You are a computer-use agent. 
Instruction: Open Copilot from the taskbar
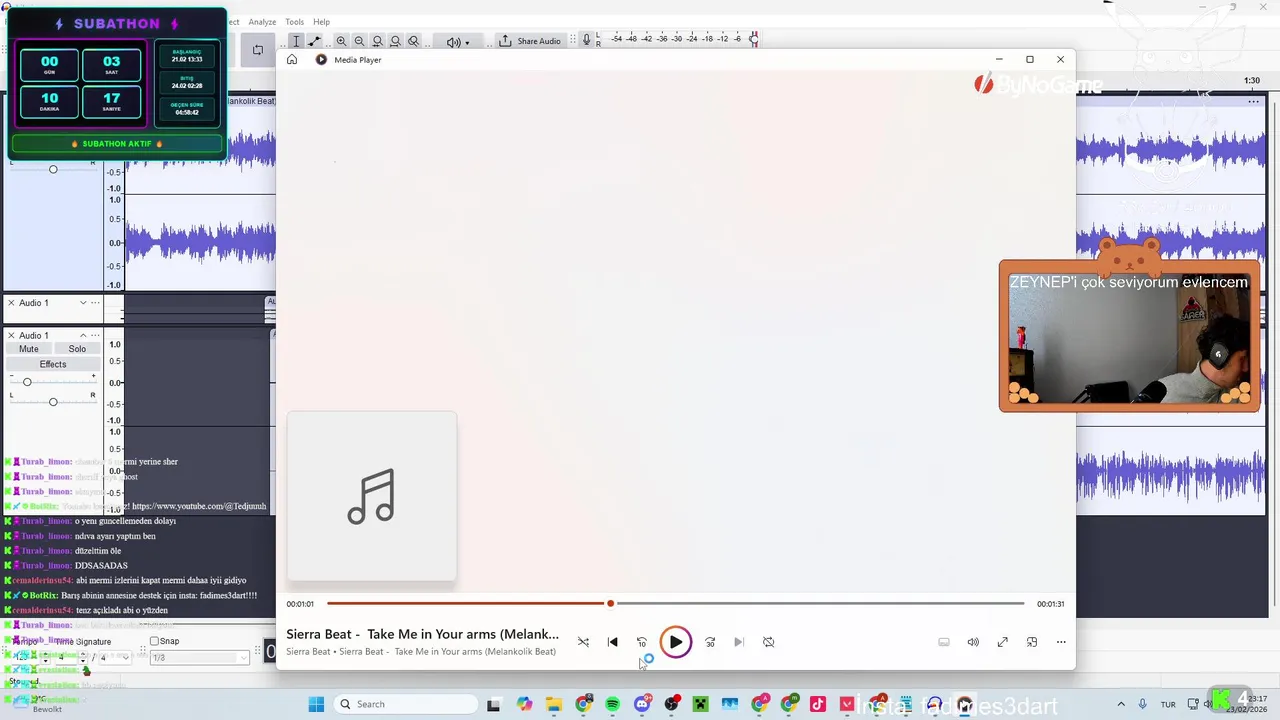(x=524, y=704)
